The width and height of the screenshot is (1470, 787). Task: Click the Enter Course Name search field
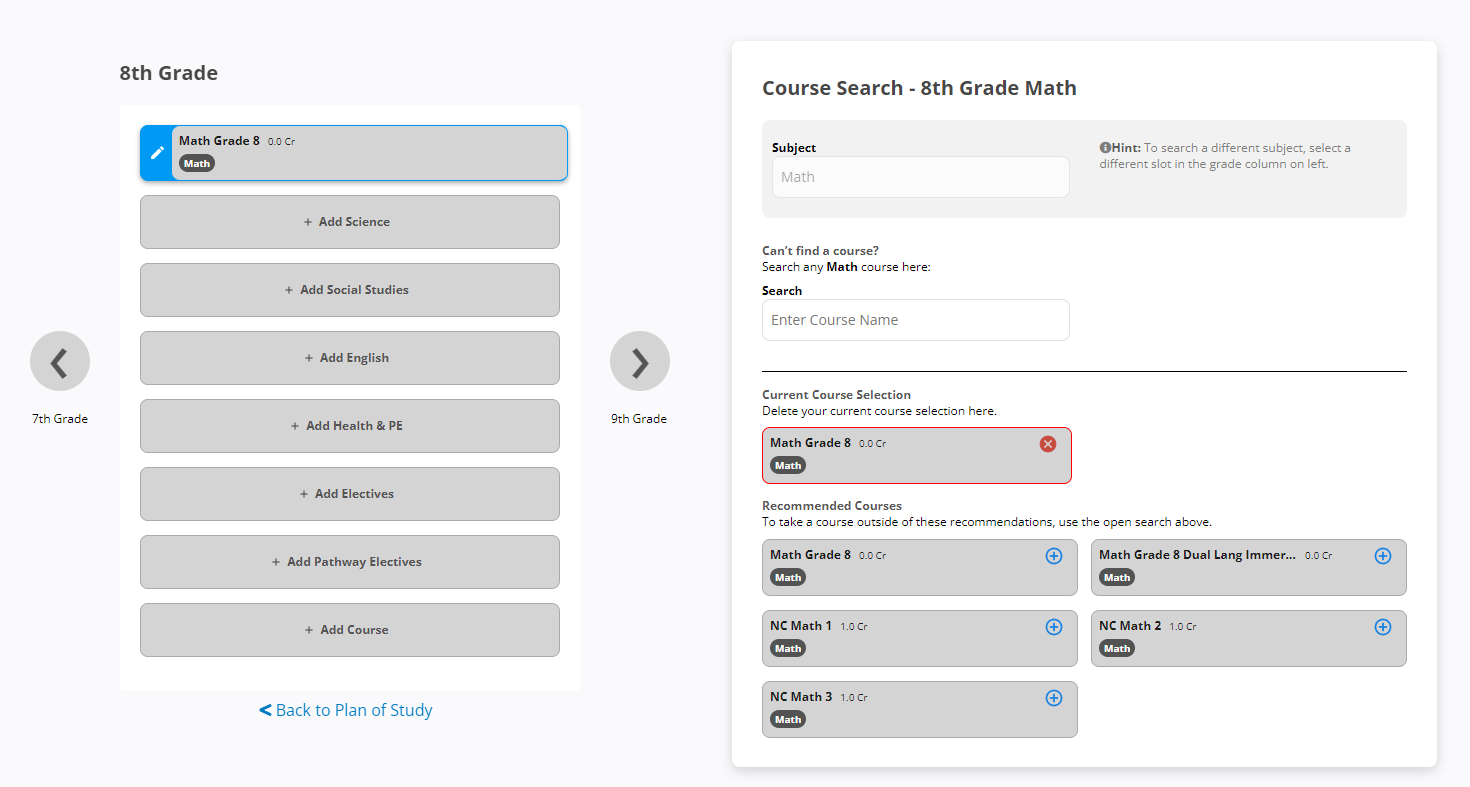(x=915, y=320)
